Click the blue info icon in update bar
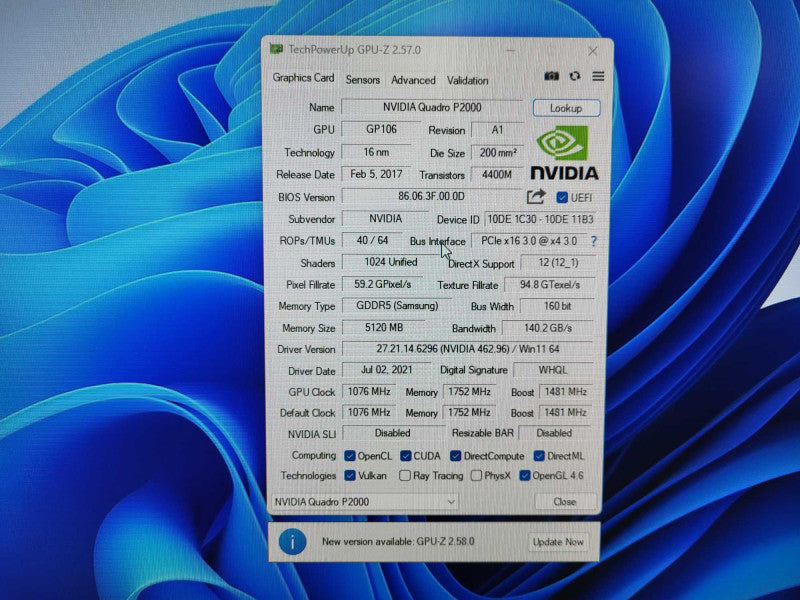 click(292, 542)
